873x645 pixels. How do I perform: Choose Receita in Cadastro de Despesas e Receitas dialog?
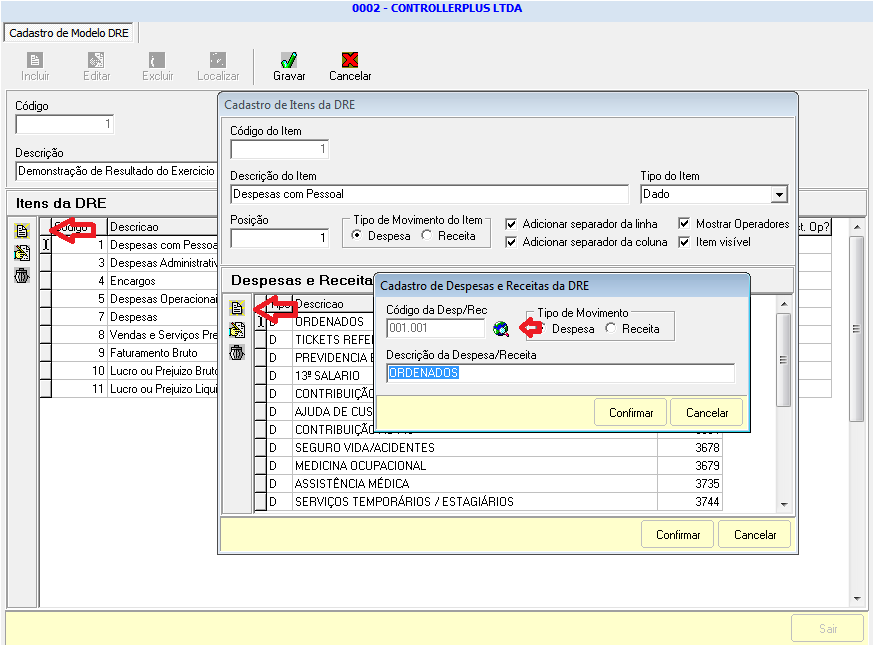tap(611, 328)
